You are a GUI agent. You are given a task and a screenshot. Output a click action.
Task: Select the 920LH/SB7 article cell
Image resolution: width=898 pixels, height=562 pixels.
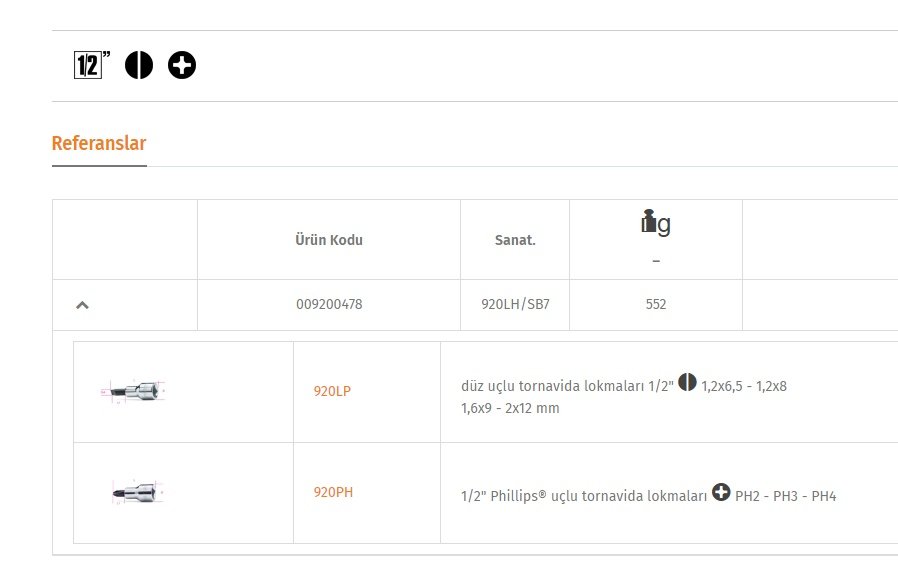tap(515, 304)
